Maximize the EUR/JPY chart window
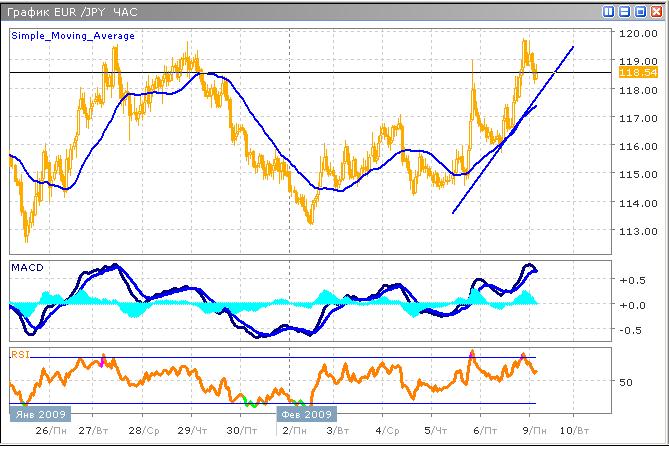The image size is (669, 452). (x=640, y=12)
